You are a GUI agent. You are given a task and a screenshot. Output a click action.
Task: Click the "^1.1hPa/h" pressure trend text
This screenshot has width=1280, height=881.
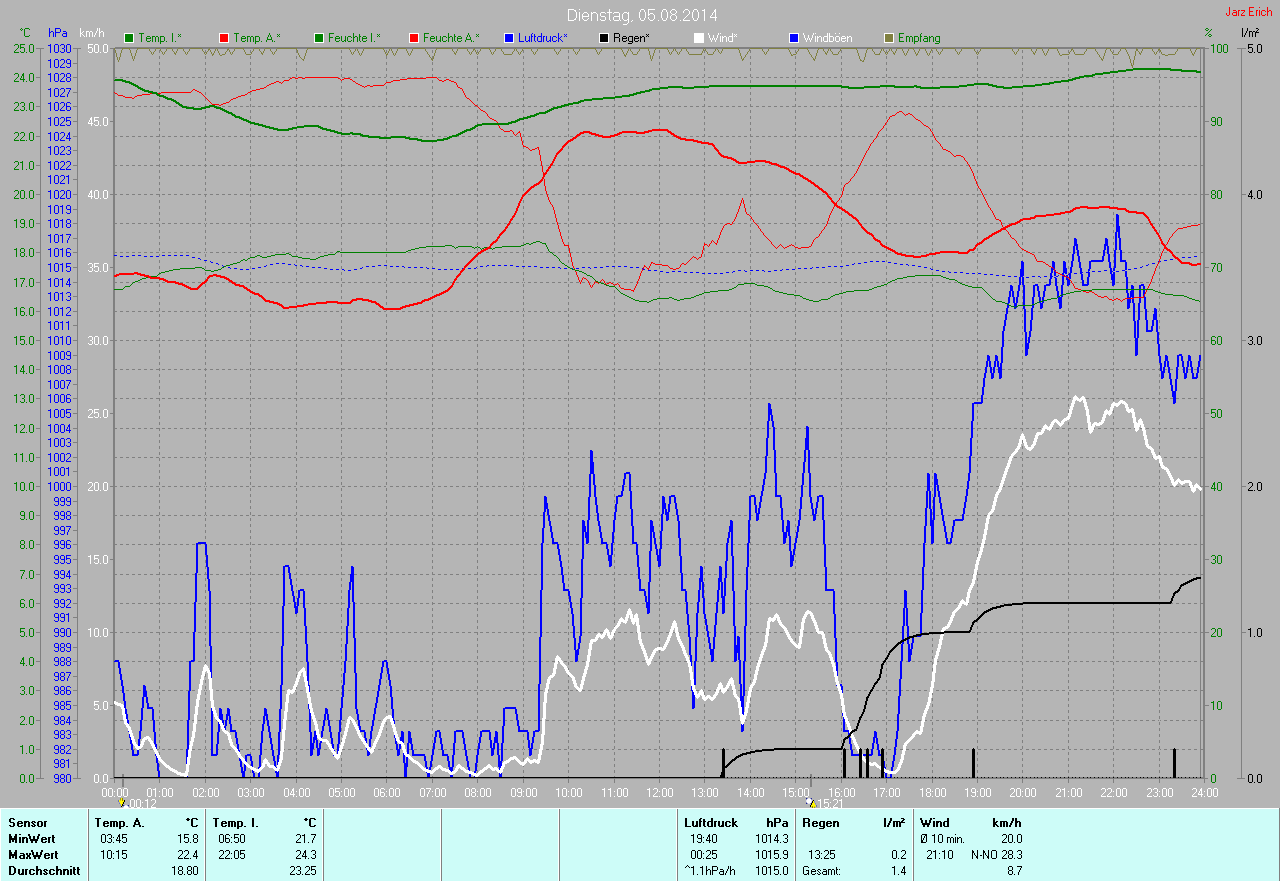click(711, 871)
